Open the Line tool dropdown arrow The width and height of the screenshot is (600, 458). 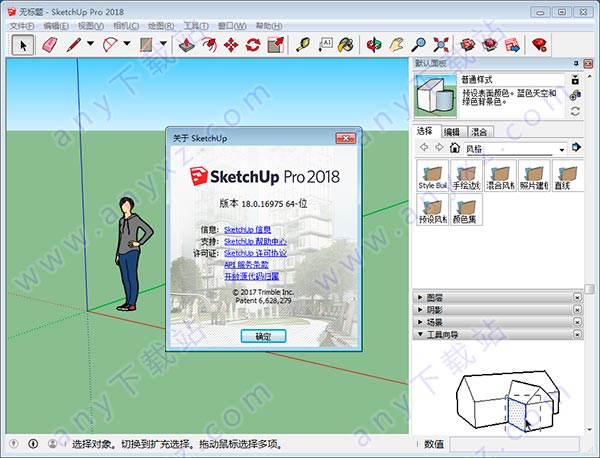tap(90, 43)
